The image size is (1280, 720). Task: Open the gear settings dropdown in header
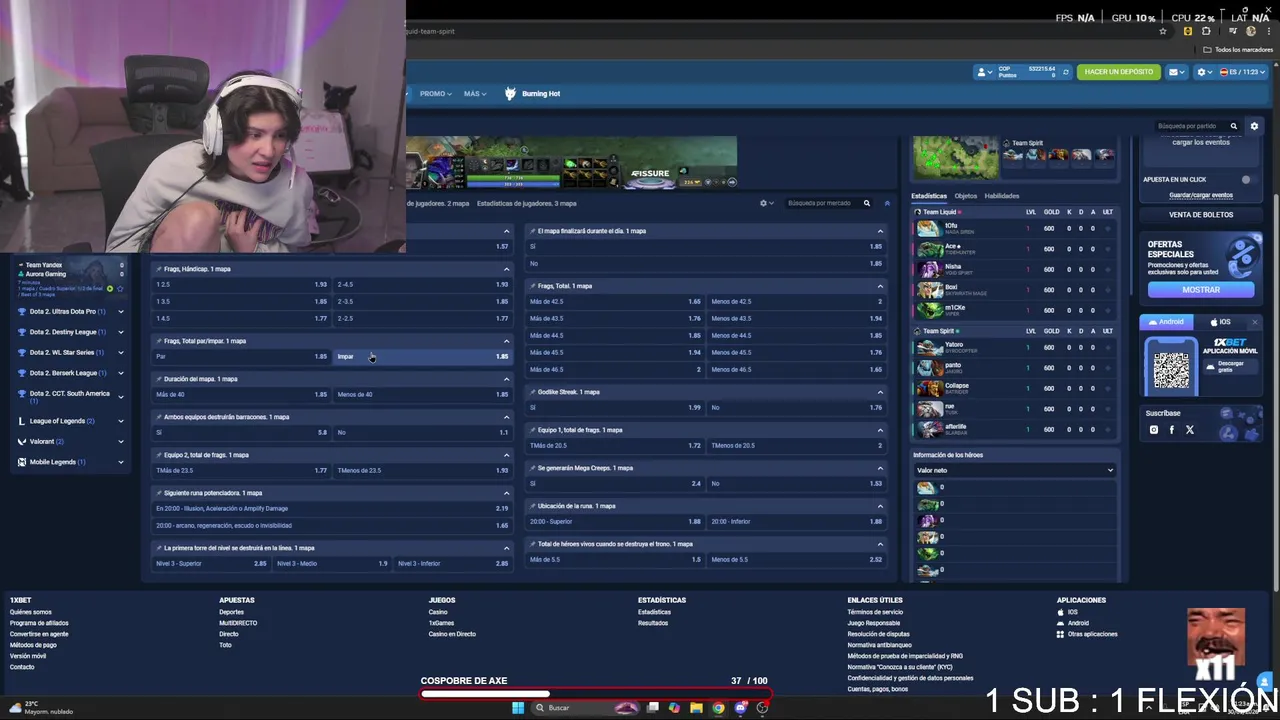click(1204, 72)
